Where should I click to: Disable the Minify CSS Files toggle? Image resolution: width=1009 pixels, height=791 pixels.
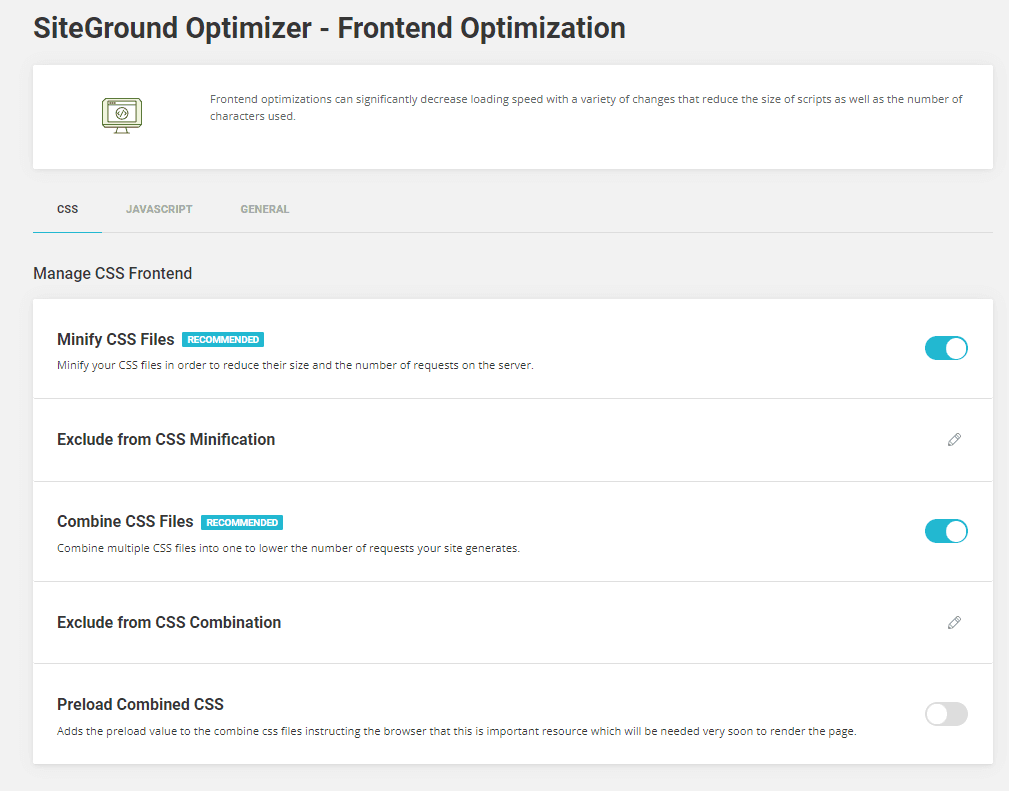946,348
